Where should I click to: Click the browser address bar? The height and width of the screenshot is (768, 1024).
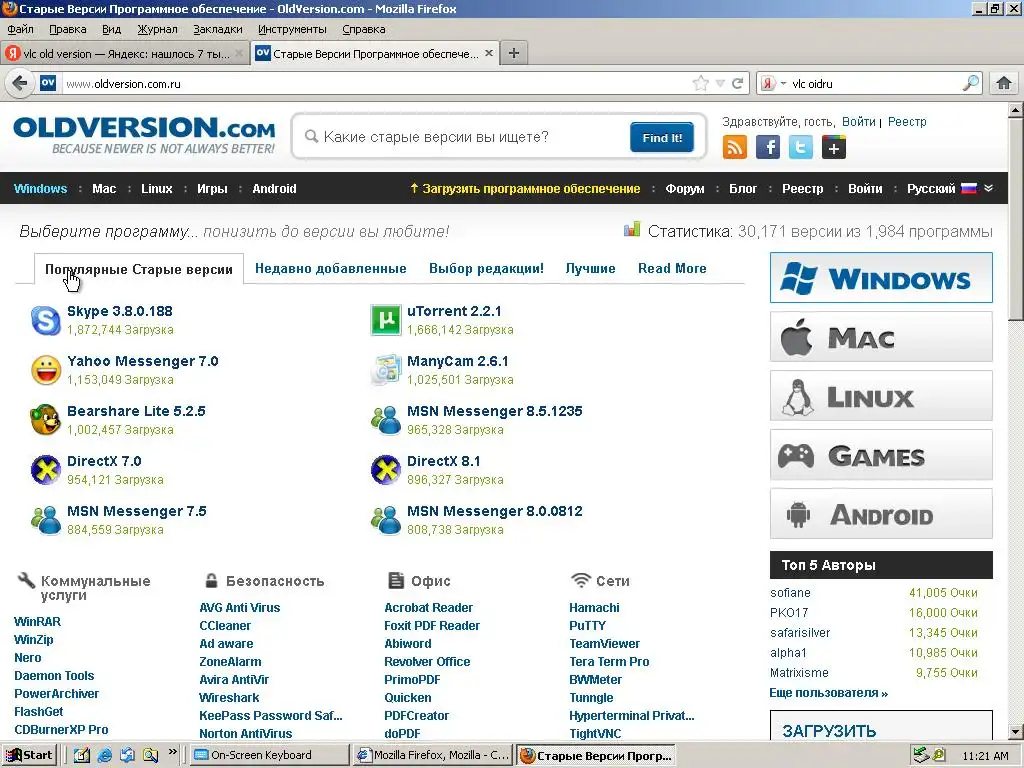[x=376, y=84]
